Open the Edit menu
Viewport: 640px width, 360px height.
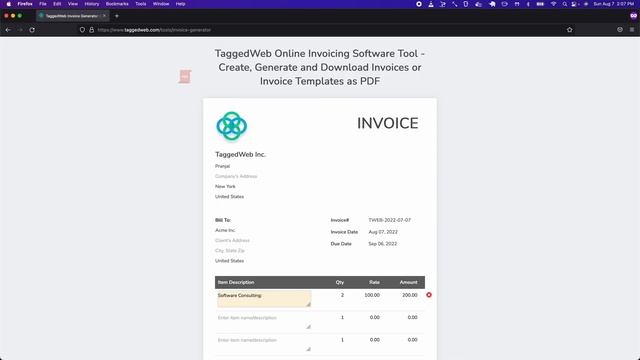[x=57, y=4]
